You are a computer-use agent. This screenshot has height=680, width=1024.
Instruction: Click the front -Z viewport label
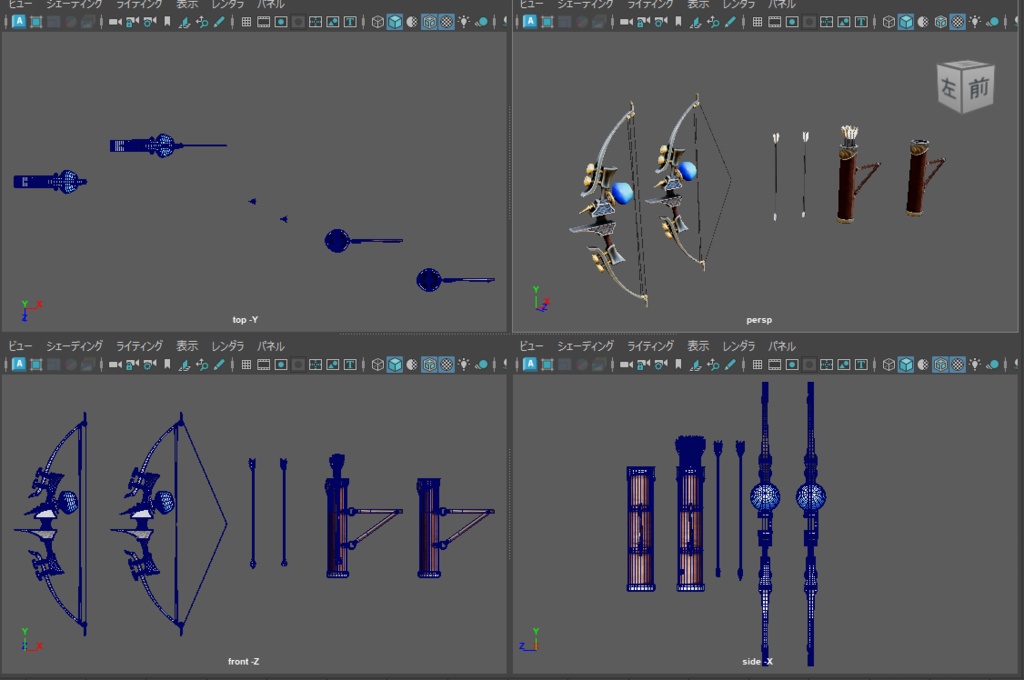(x=244, y=662)
